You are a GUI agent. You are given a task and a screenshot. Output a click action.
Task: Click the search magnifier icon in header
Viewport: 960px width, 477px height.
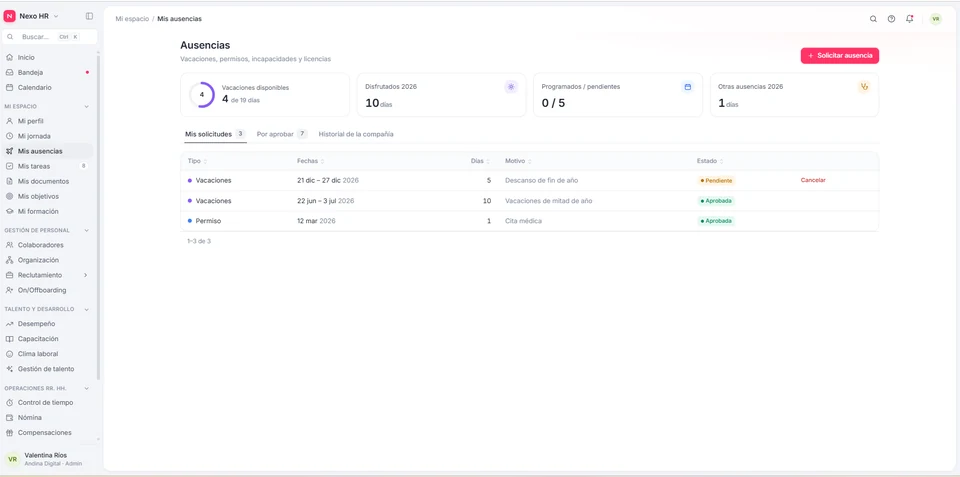pos(873,19)
